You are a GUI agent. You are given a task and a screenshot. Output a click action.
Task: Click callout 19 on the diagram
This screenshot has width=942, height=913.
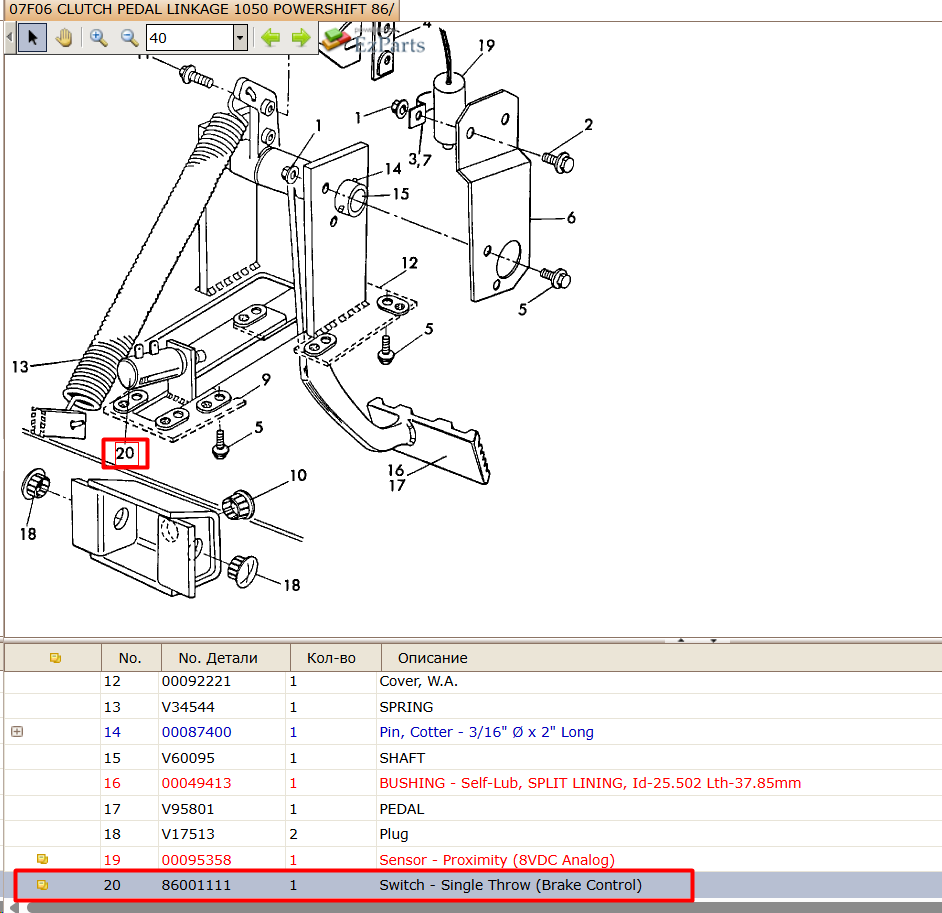click(x=486, y=46)
